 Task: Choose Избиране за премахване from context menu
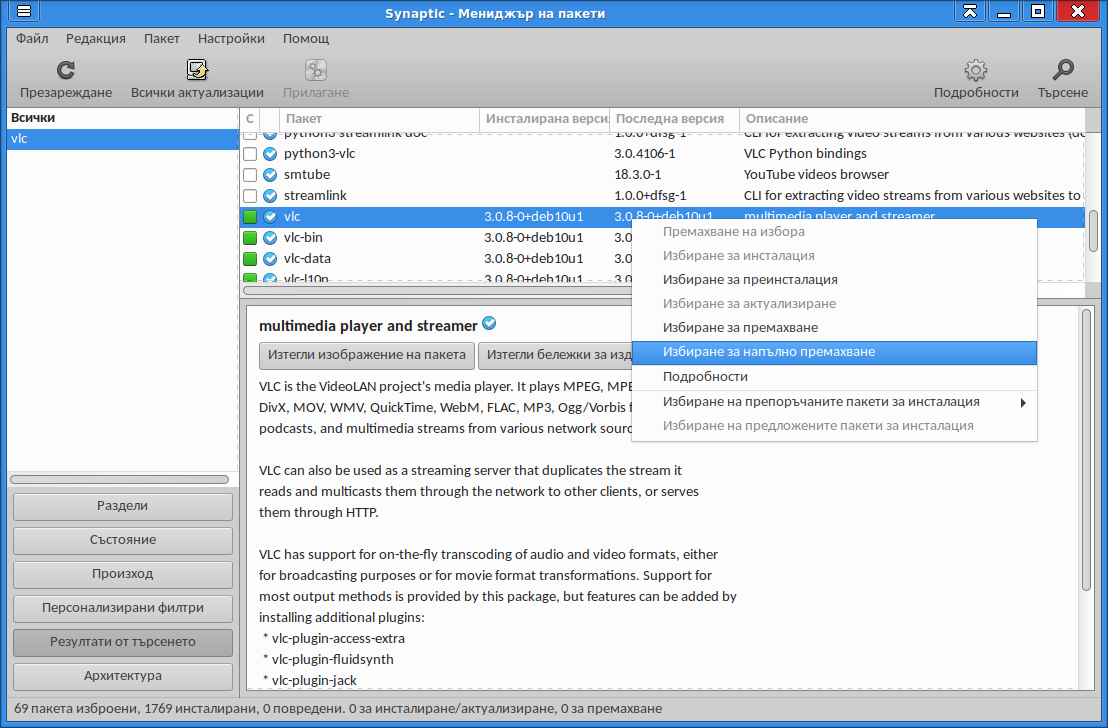click(x=835, y=328)
